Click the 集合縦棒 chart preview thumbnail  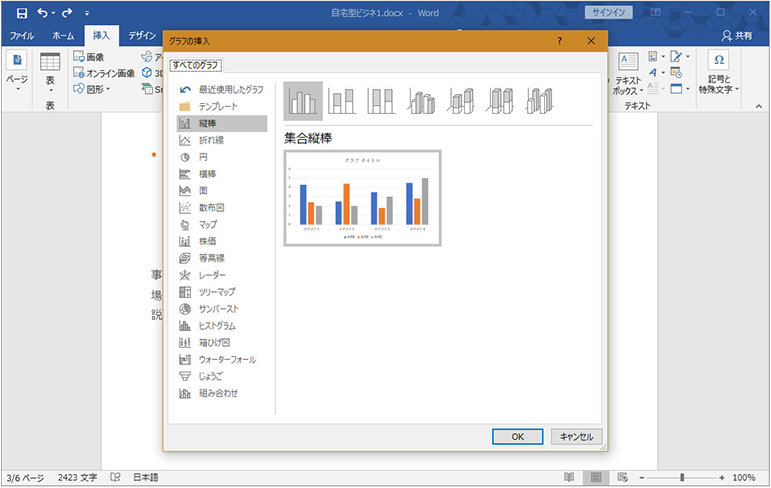click(362, 198)
